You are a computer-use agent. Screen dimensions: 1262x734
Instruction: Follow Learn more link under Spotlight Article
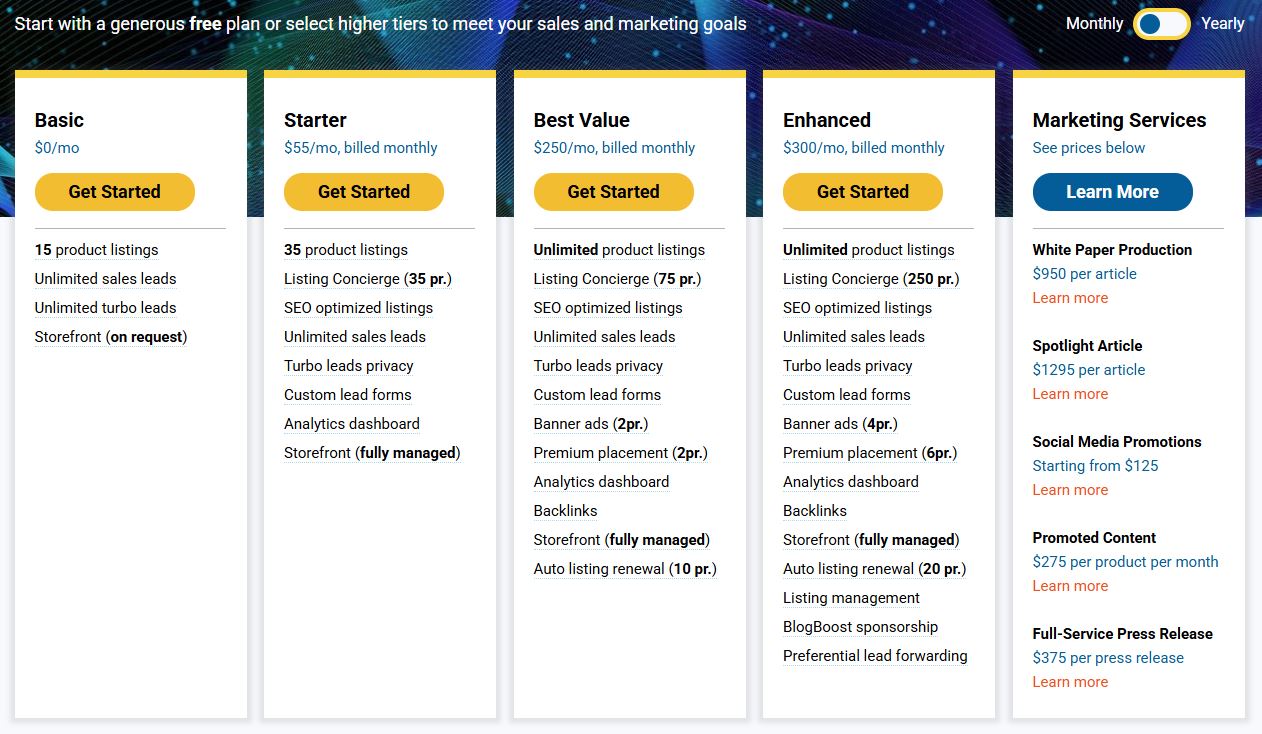(1070, 394)
